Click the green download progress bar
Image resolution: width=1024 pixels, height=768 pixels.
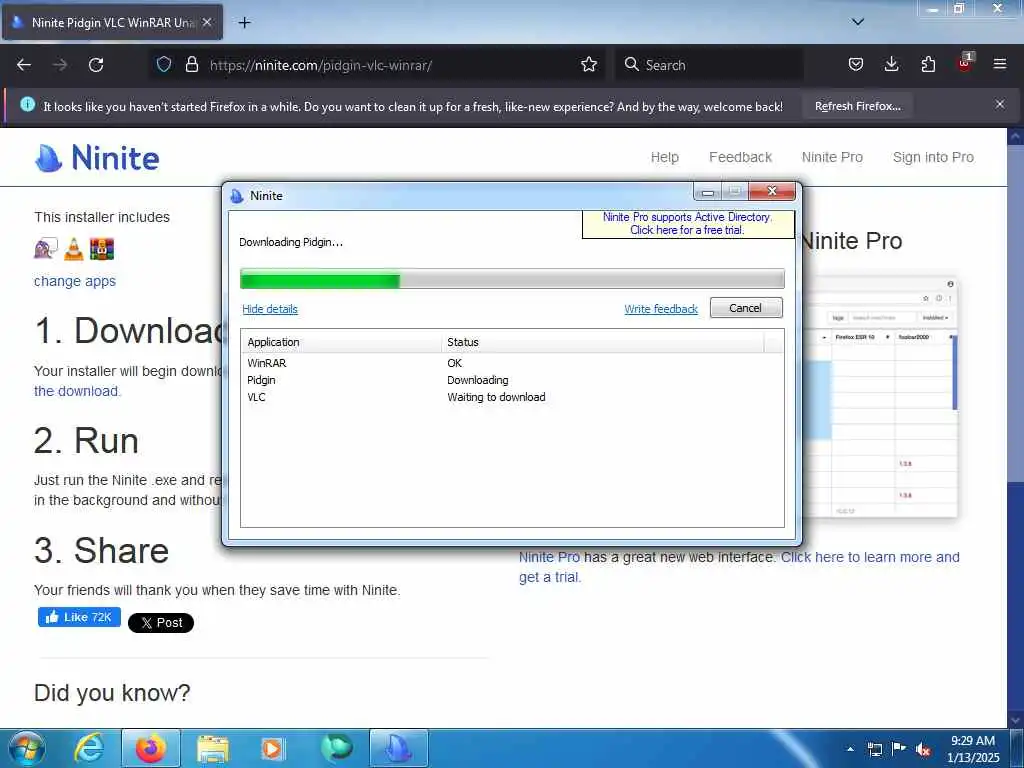(x=512, y=281)
